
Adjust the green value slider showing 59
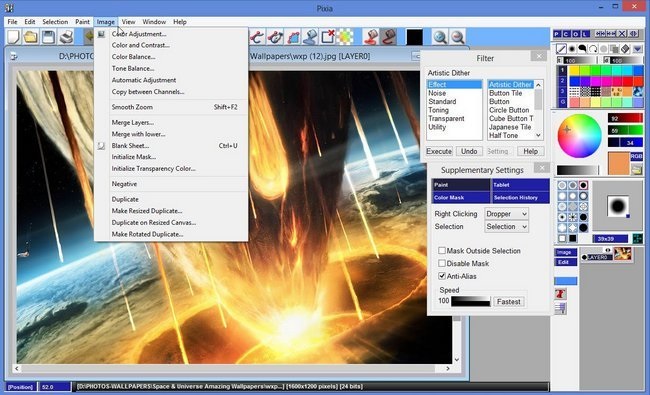point(625,131)
